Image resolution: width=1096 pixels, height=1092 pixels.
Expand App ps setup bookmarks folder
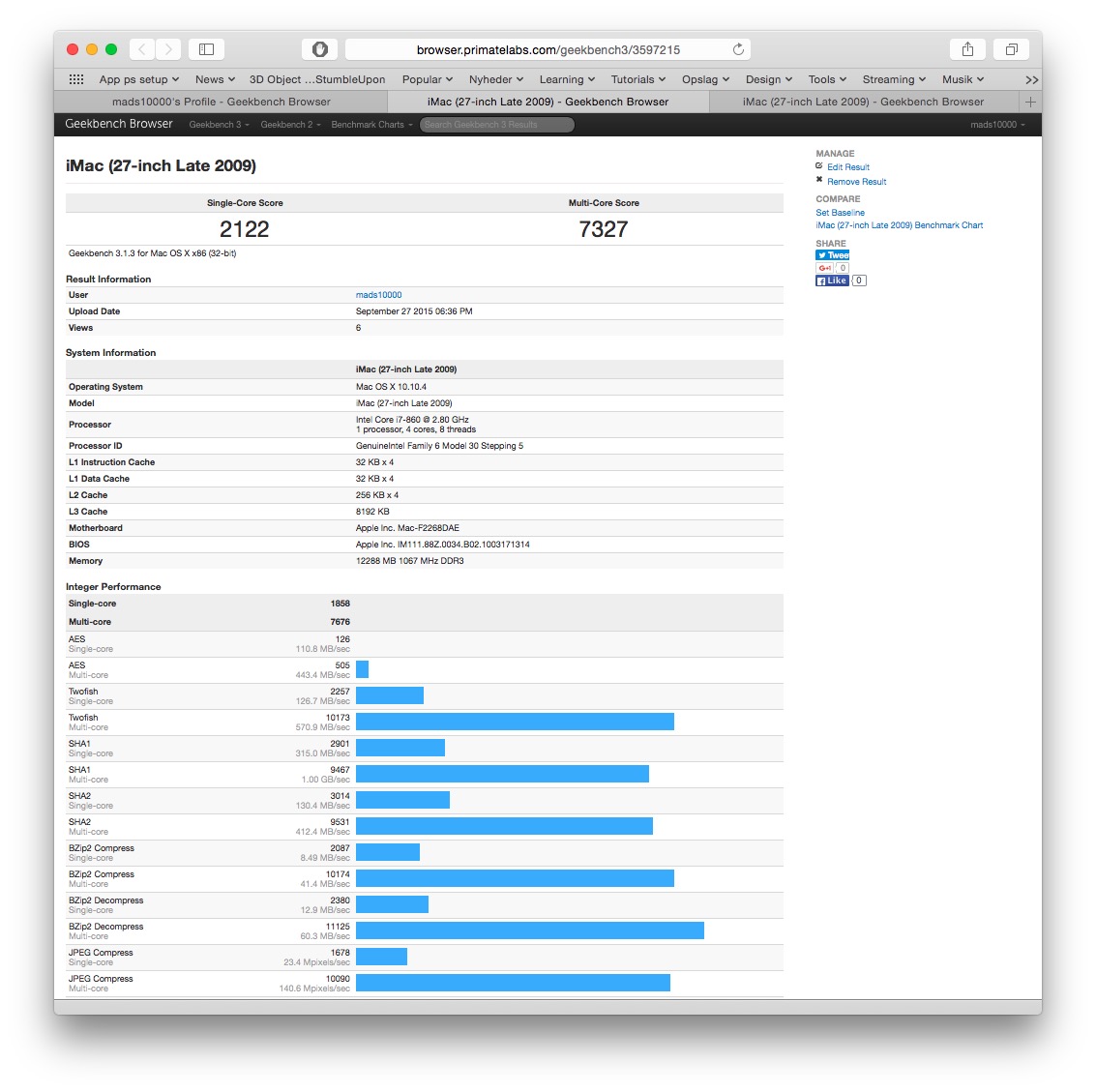click(139, 79)
